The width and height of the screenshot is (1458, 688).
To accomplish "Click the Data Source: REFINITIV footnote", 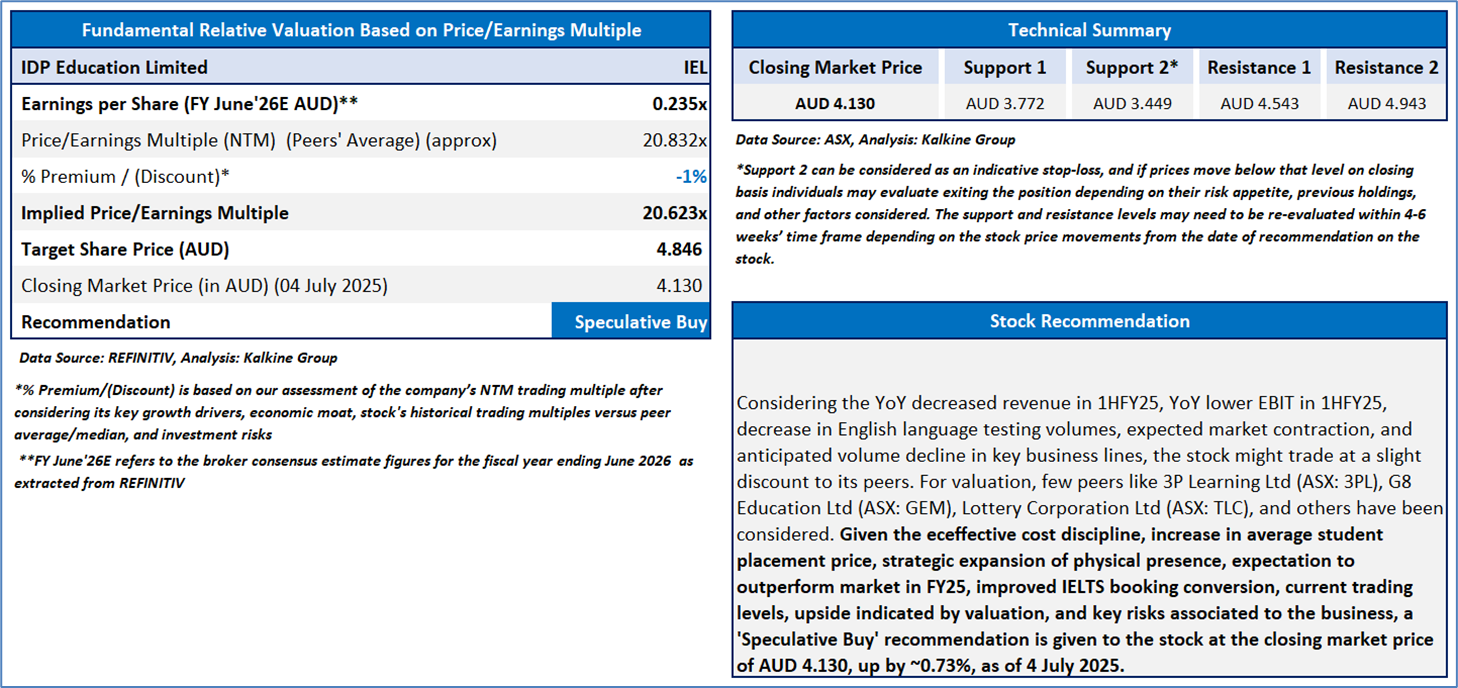I will (178, 358).
